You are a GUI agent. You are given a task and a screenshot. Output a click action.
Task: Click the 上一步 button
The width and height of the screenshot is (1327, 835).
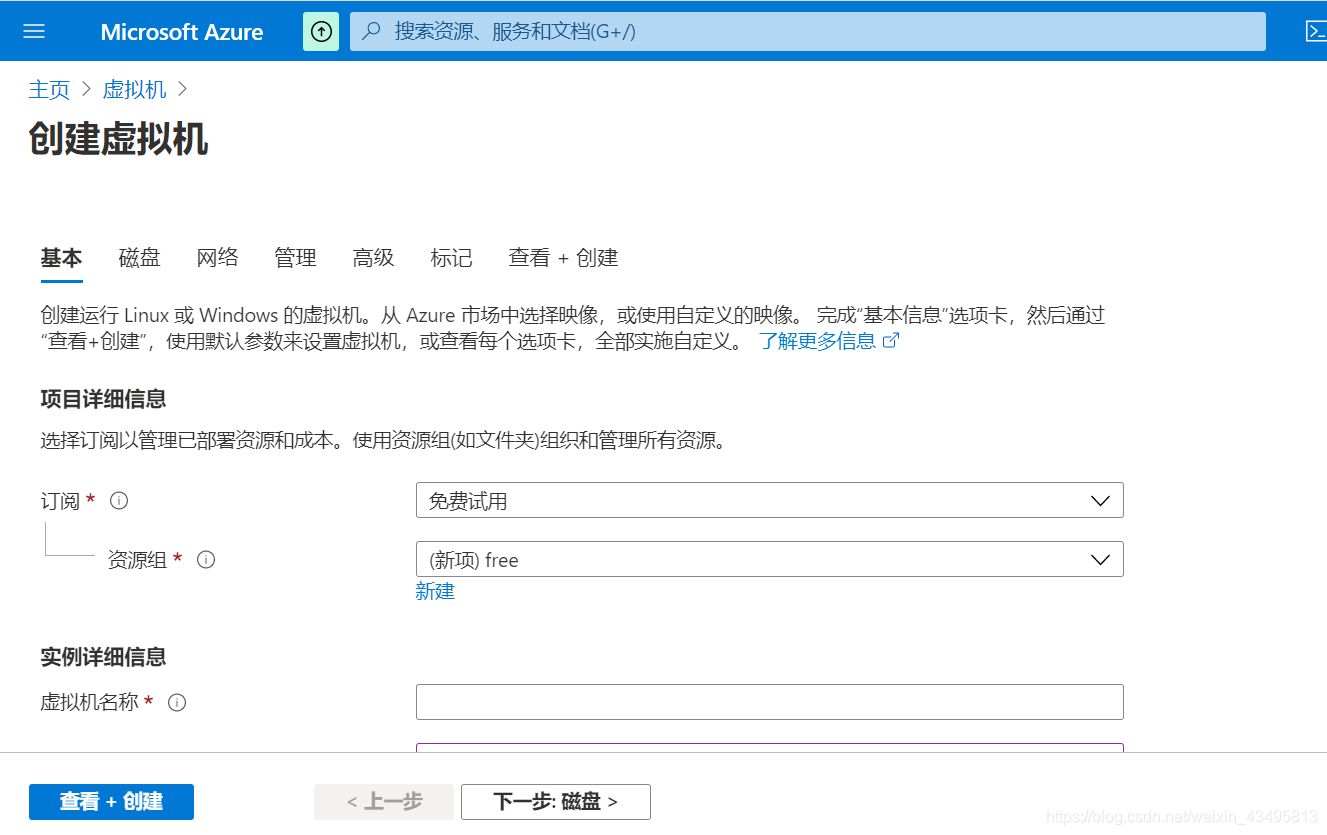click(384, 801)
